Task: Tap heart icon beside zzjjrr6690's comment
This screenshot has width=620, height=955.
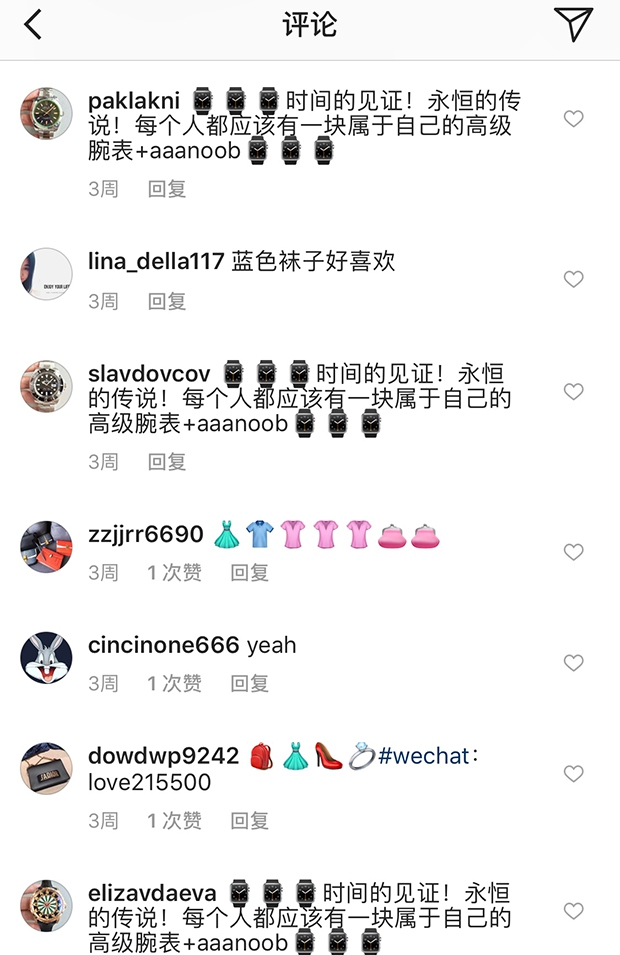Action: coord(574,552)
